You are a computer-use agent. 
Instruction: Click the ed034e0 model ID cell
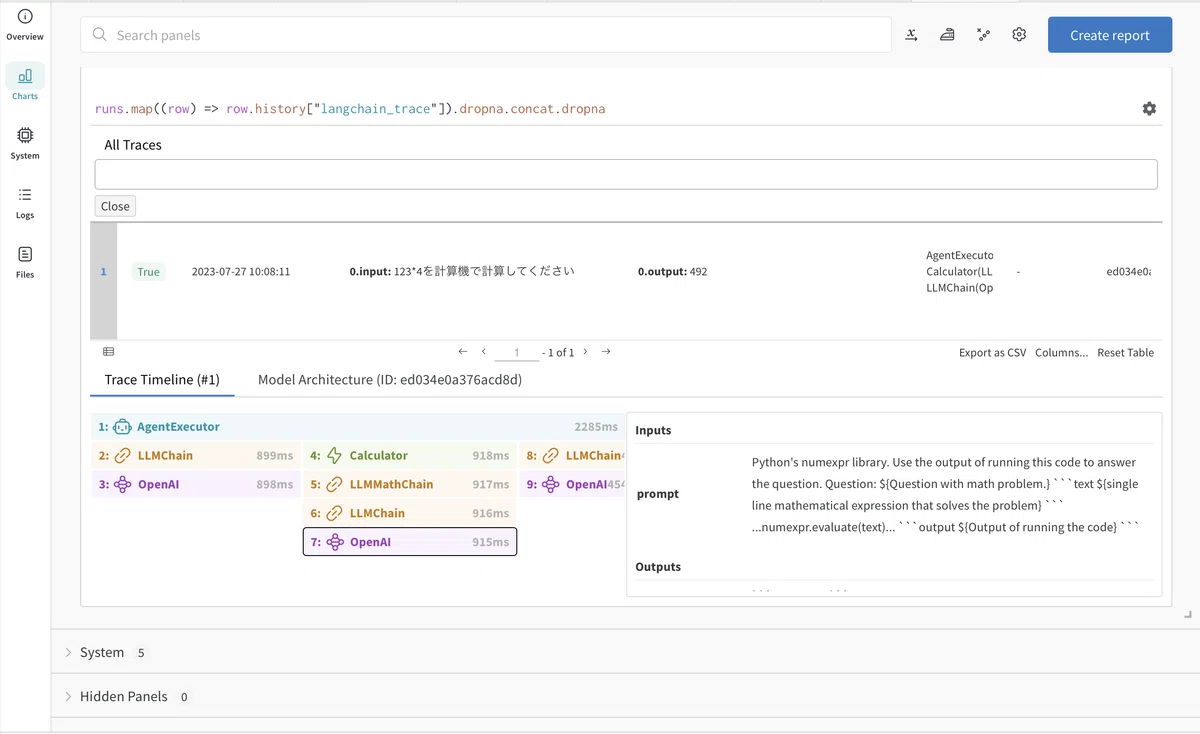point(1128,272)
